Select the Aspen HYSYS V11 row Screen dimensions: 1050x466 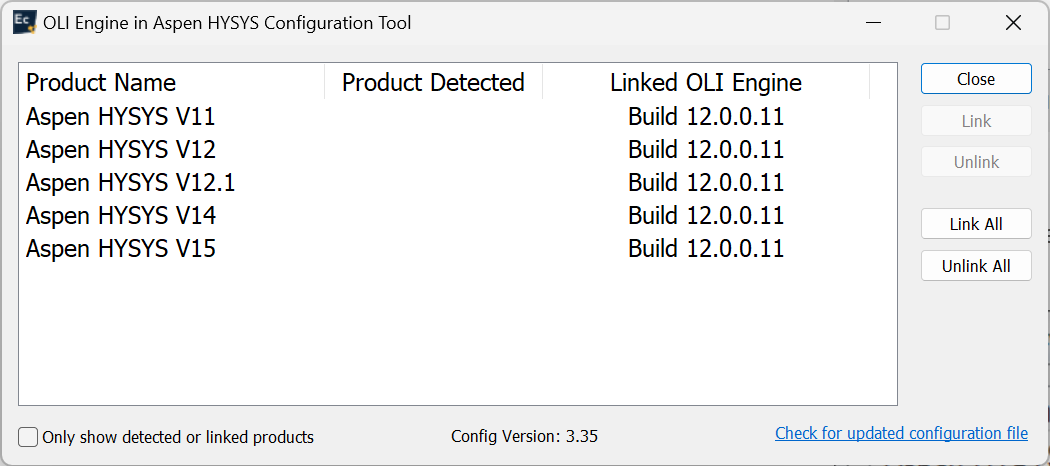pyautogui.click(x=121, y=117)
